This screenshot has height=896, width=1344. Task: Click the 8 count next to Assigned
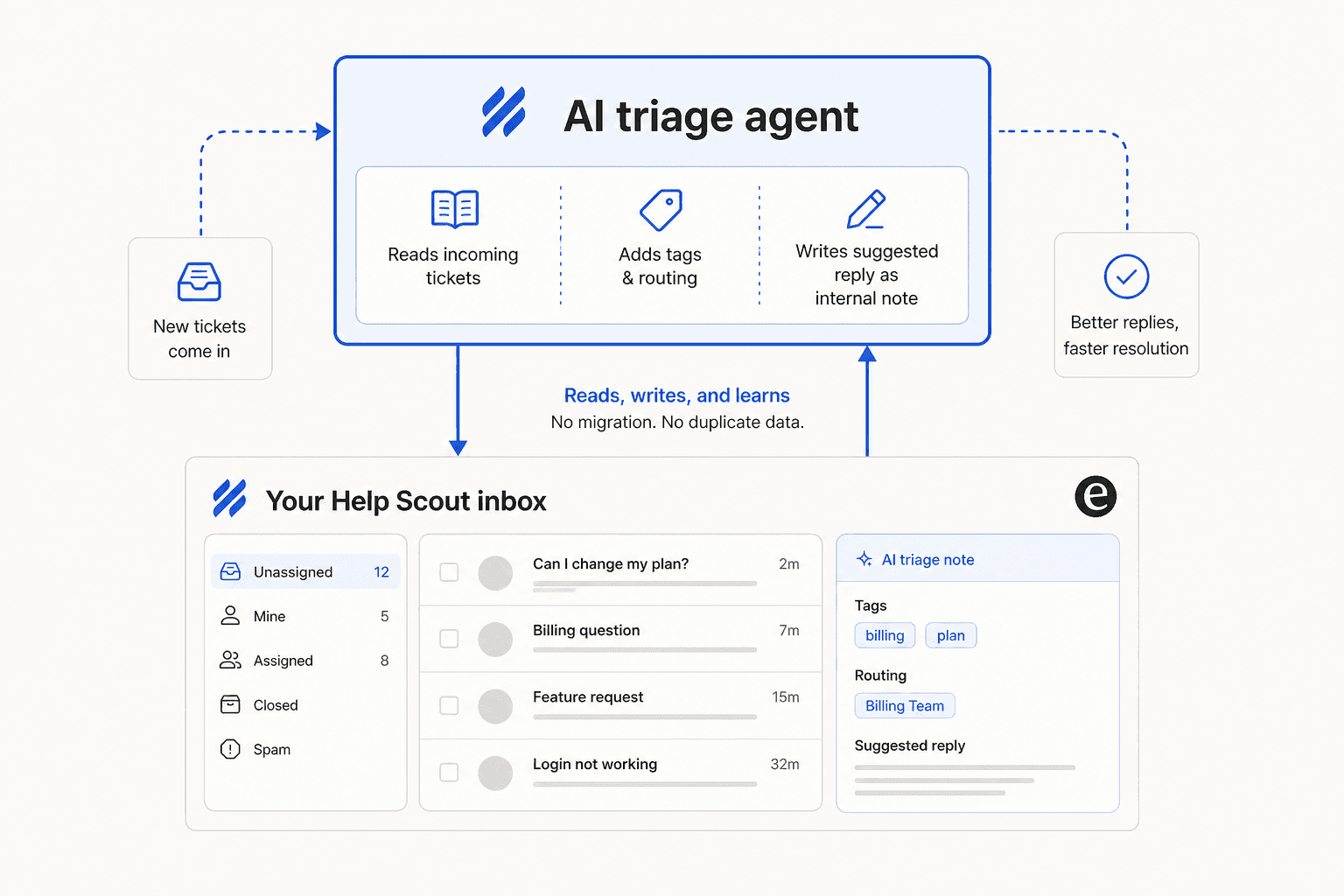click(385, 661)
